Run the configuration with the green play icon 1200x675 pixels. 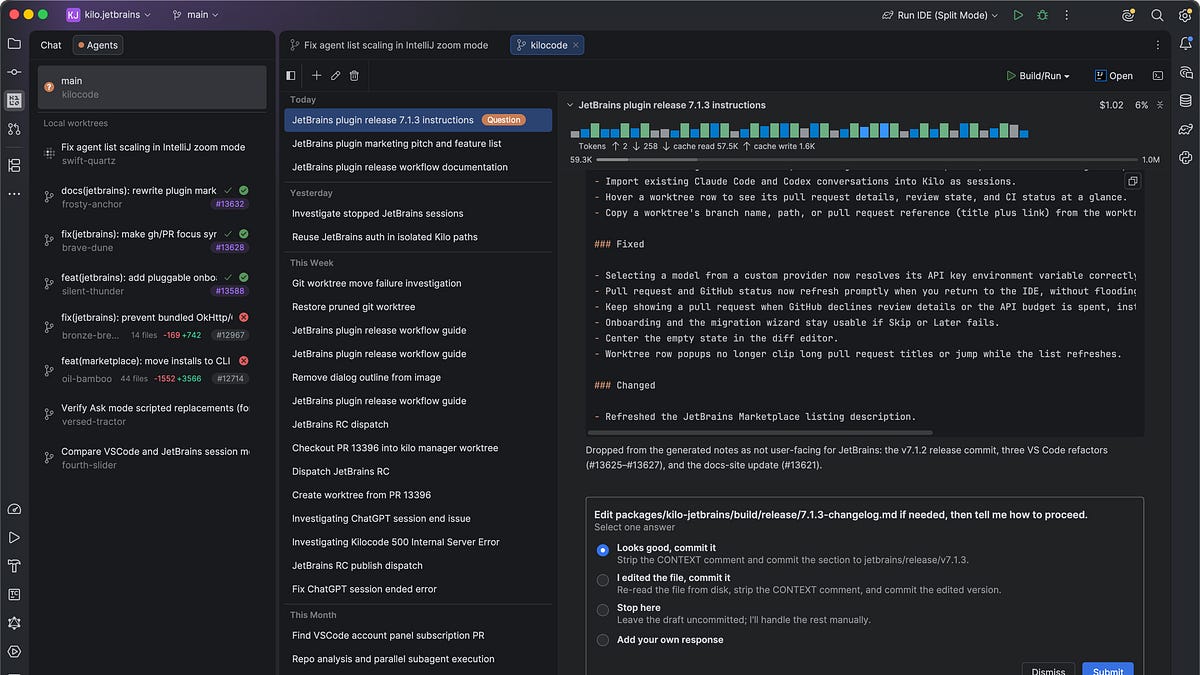1018,15
